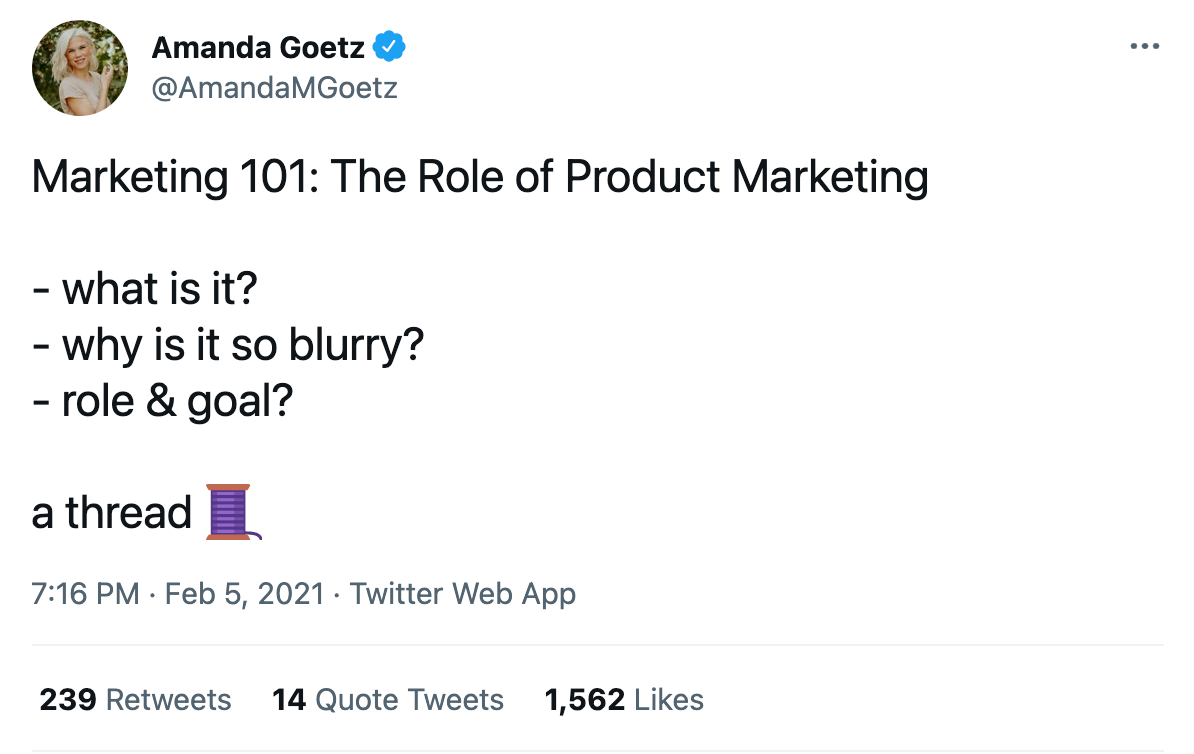Show the 1,562 Likes list

pyautogui.click(x=623, y=700)
